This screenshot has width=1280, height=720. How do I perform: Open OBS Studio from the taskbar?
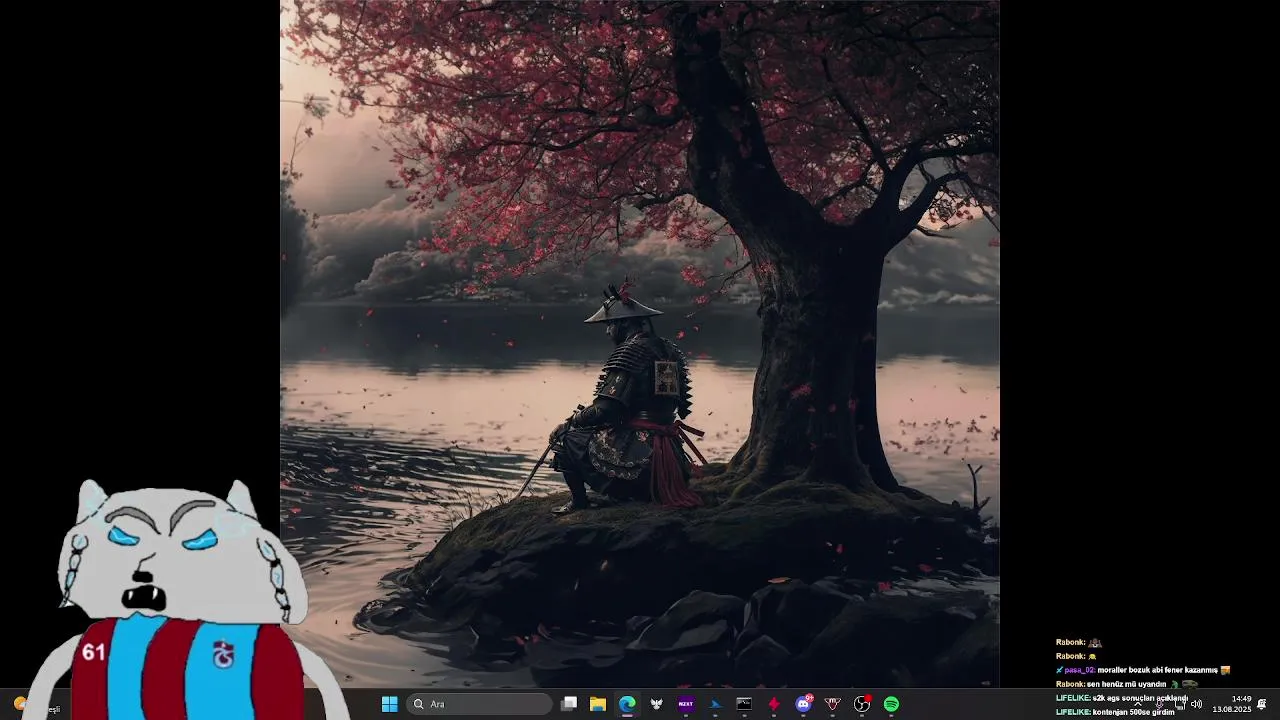(x=862, y=704)
